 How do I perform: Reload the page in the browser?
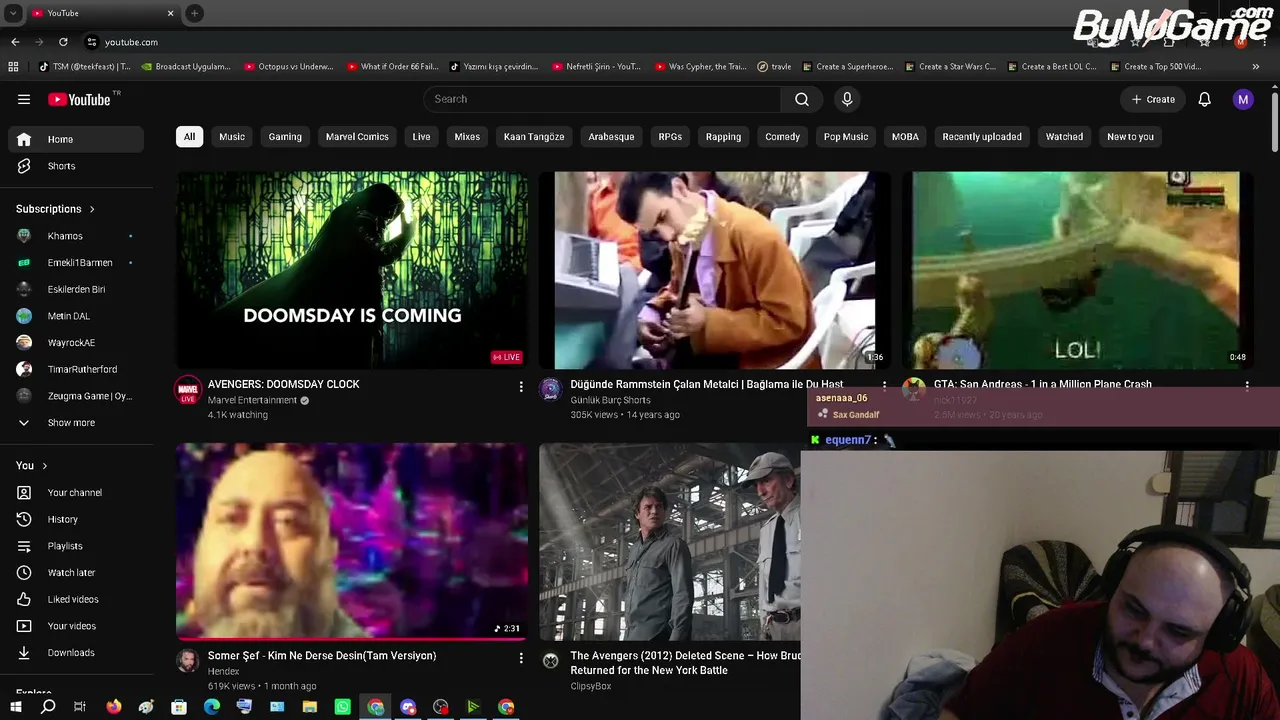(63, 42)
